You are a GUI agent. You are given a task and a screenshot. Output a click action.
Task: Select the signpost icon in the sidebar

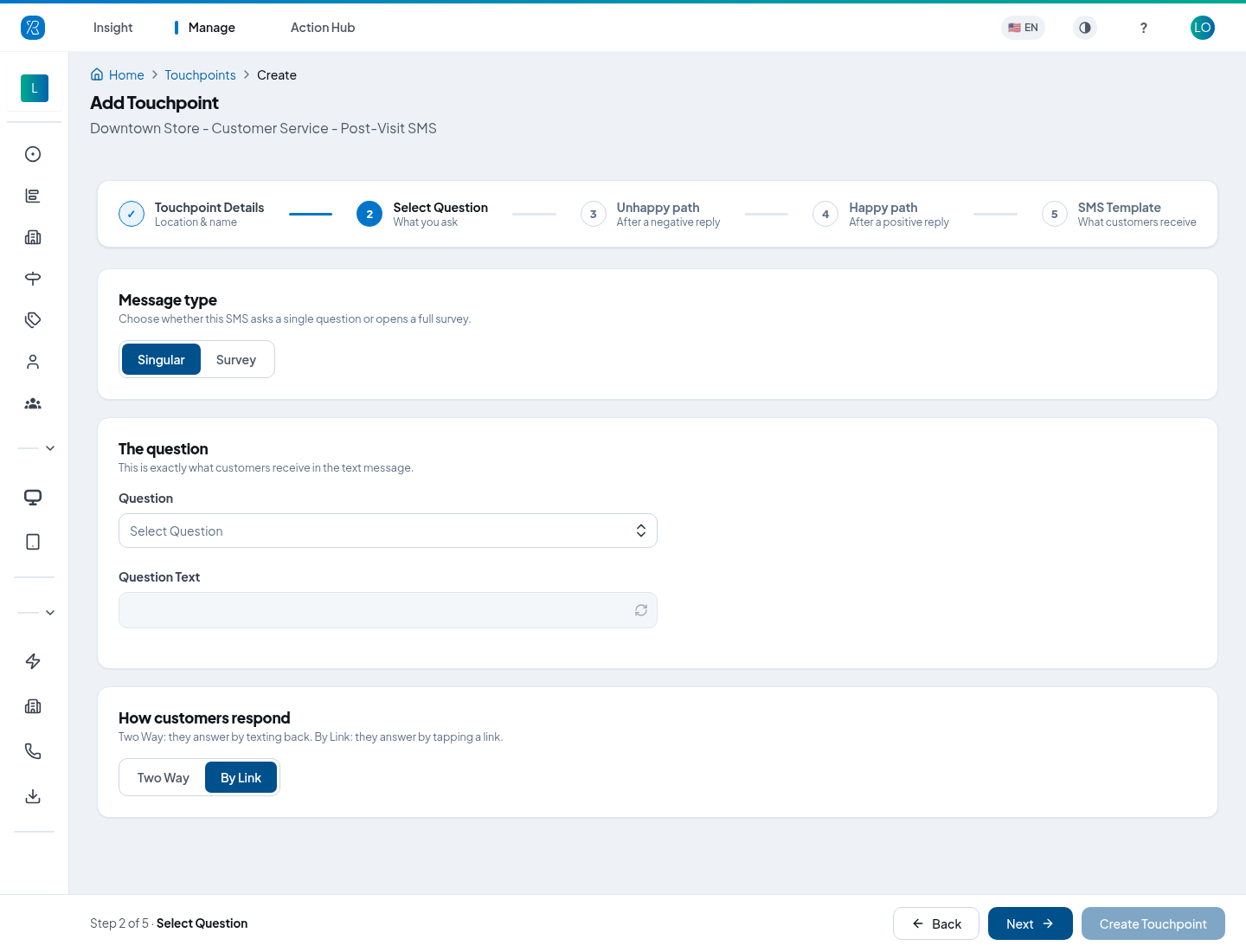coord(33,279)
